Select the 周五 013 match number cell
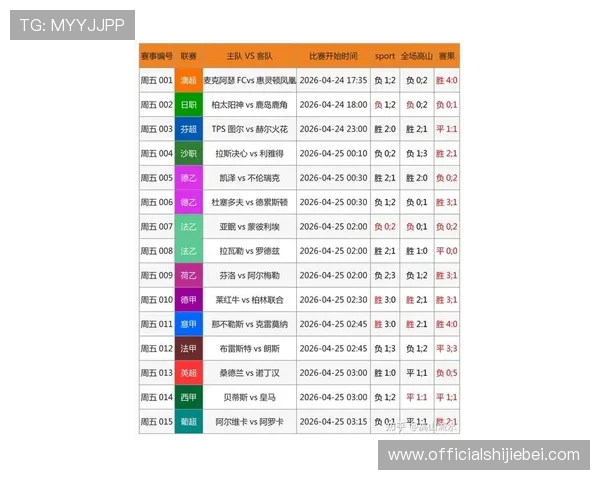Image resolution: width=600 pixels, height=480 pixels. [157, 373]
